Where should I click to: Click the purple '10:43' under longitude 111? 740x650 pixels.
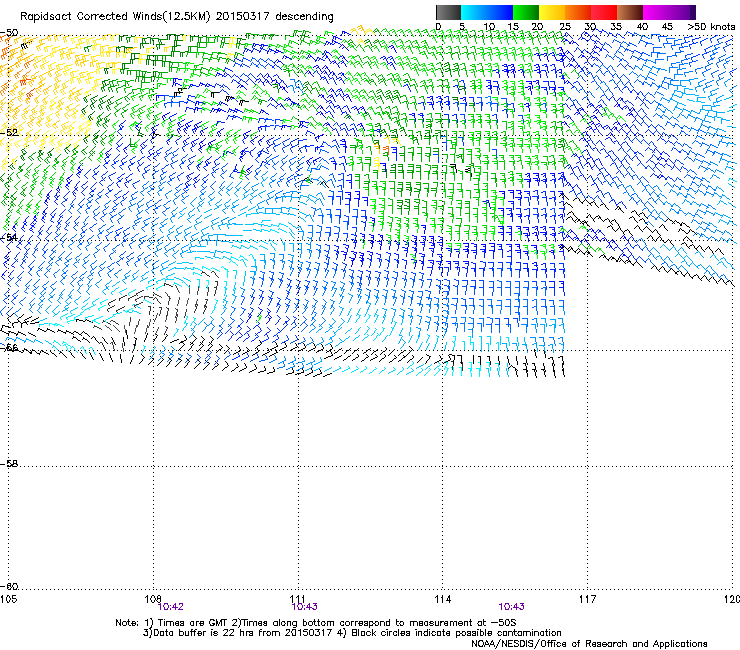tap(304, 607)
